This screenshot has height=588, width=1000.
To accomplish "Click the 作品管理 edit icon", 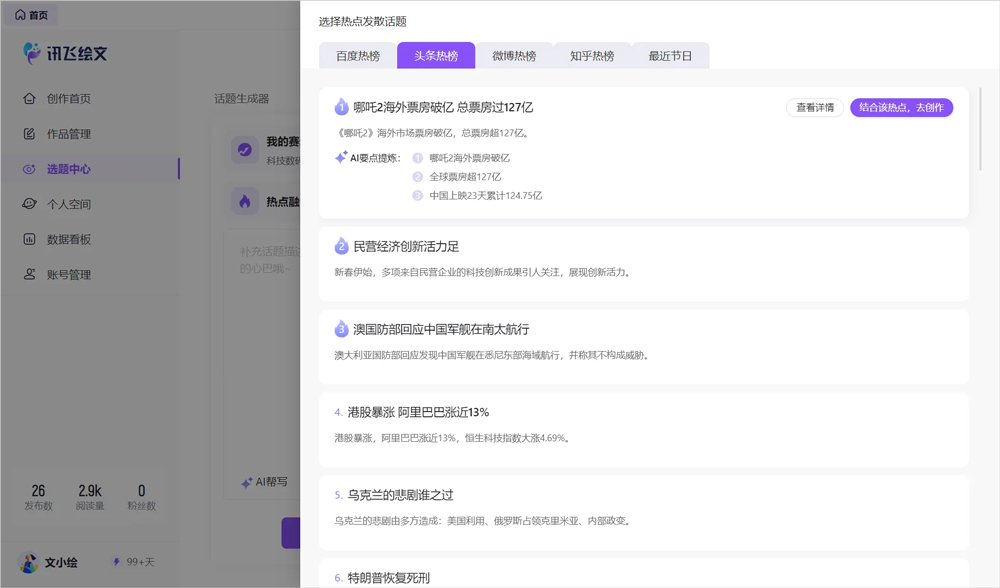I will click(x=30, y=134).
